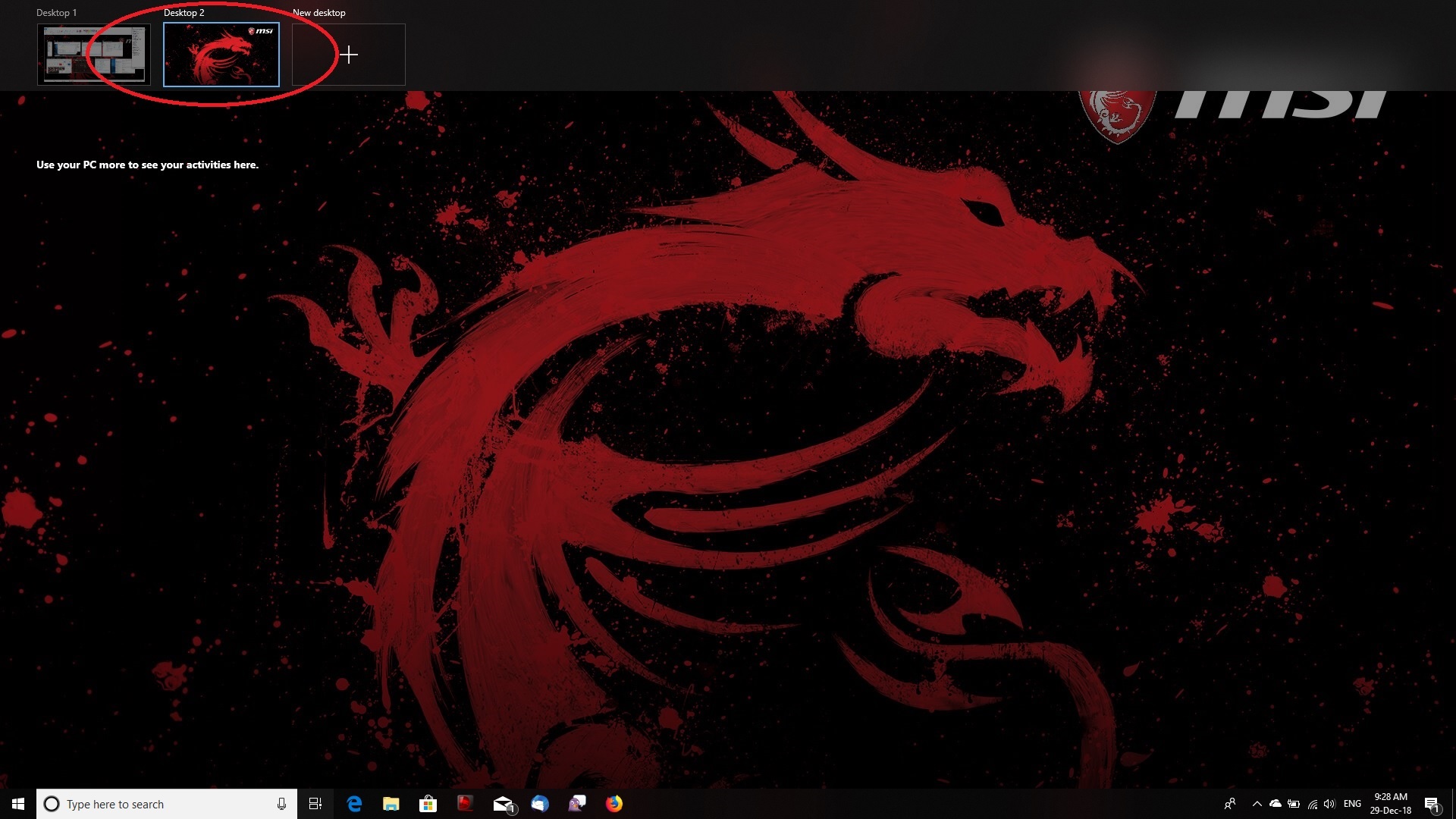This screenshot has width=1456, height=819.
Task: Click the 'Desktop 1' label
Action: [x=57, y=13]
